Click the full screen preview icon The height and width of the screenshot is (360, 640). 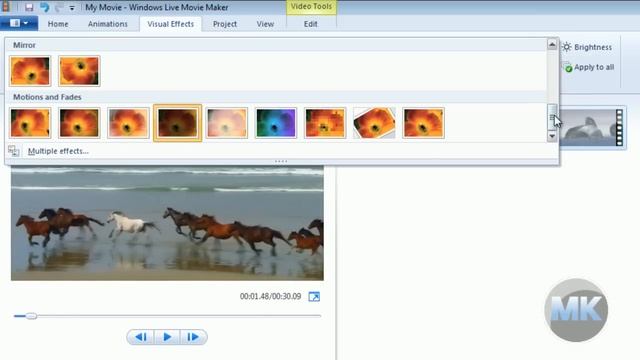314,297
